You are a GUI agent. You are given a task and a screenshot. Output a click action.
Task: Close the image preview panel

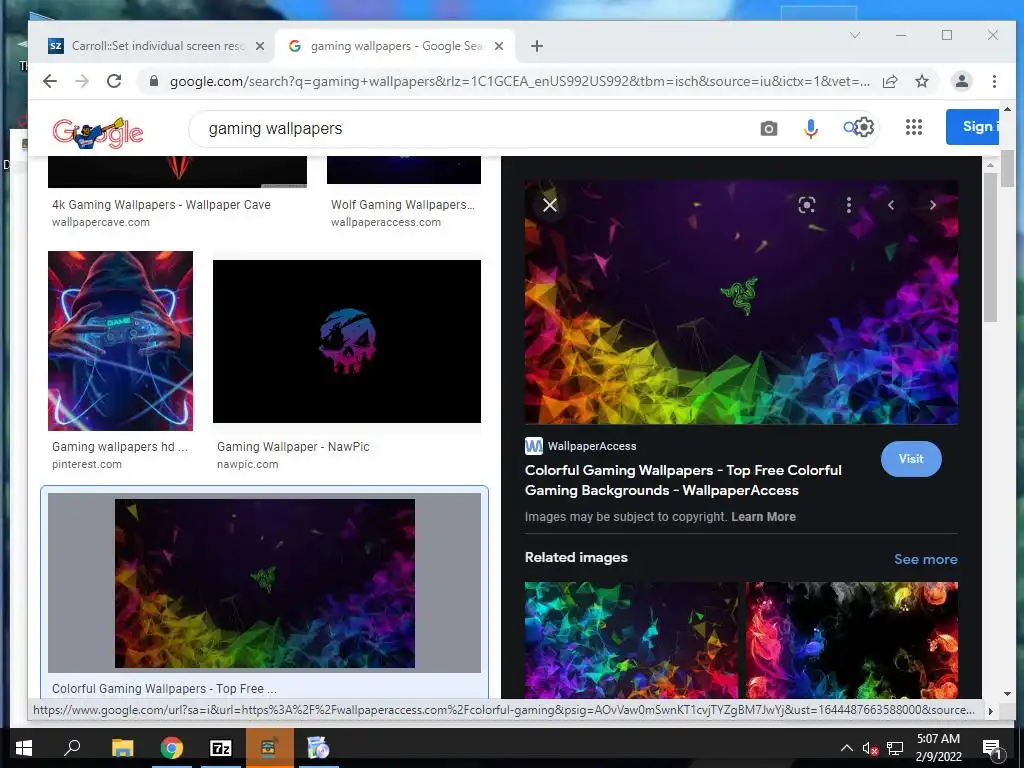[550, 205]
